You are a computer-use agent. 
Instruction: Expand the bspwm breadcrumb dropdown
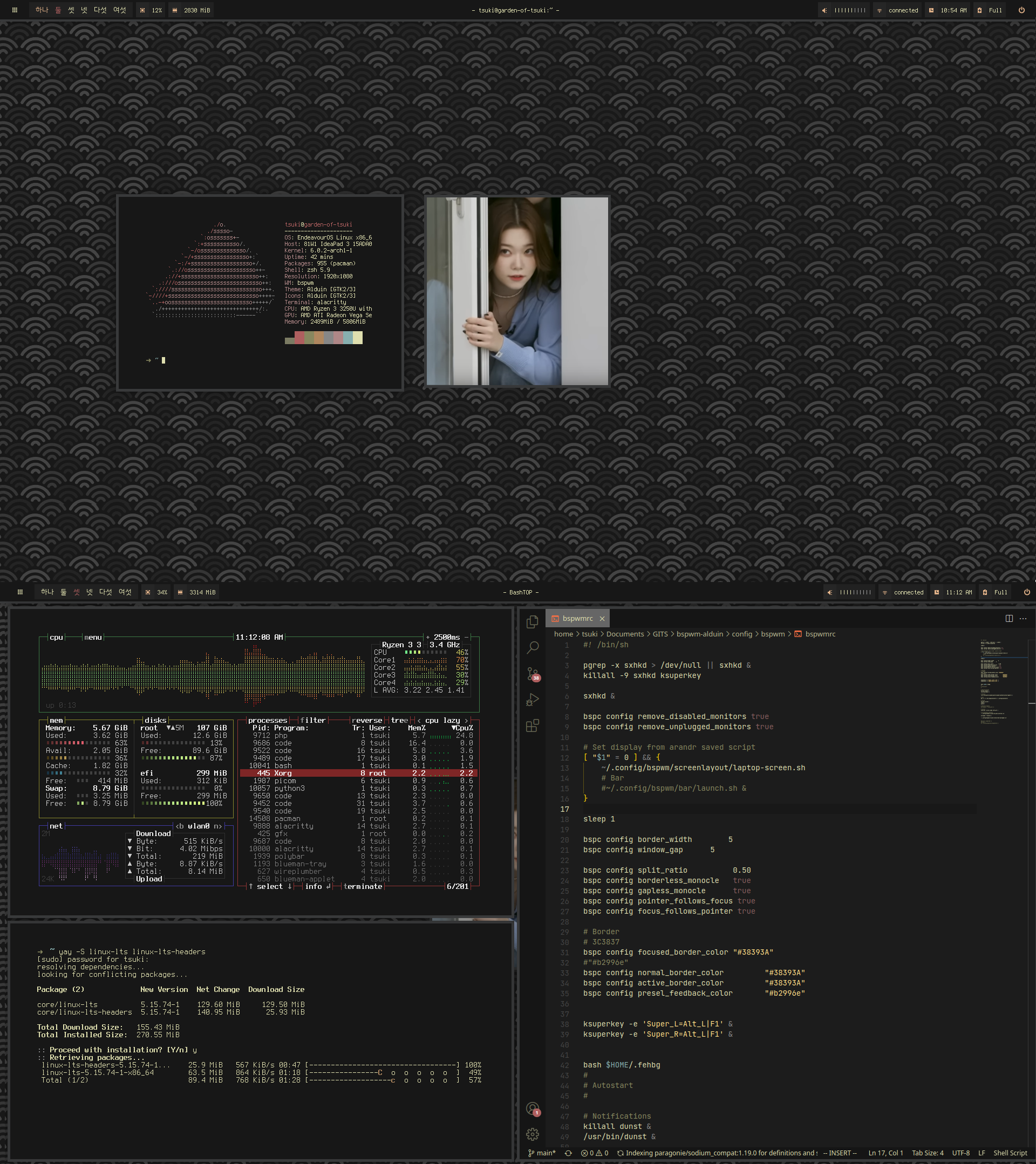773,634
